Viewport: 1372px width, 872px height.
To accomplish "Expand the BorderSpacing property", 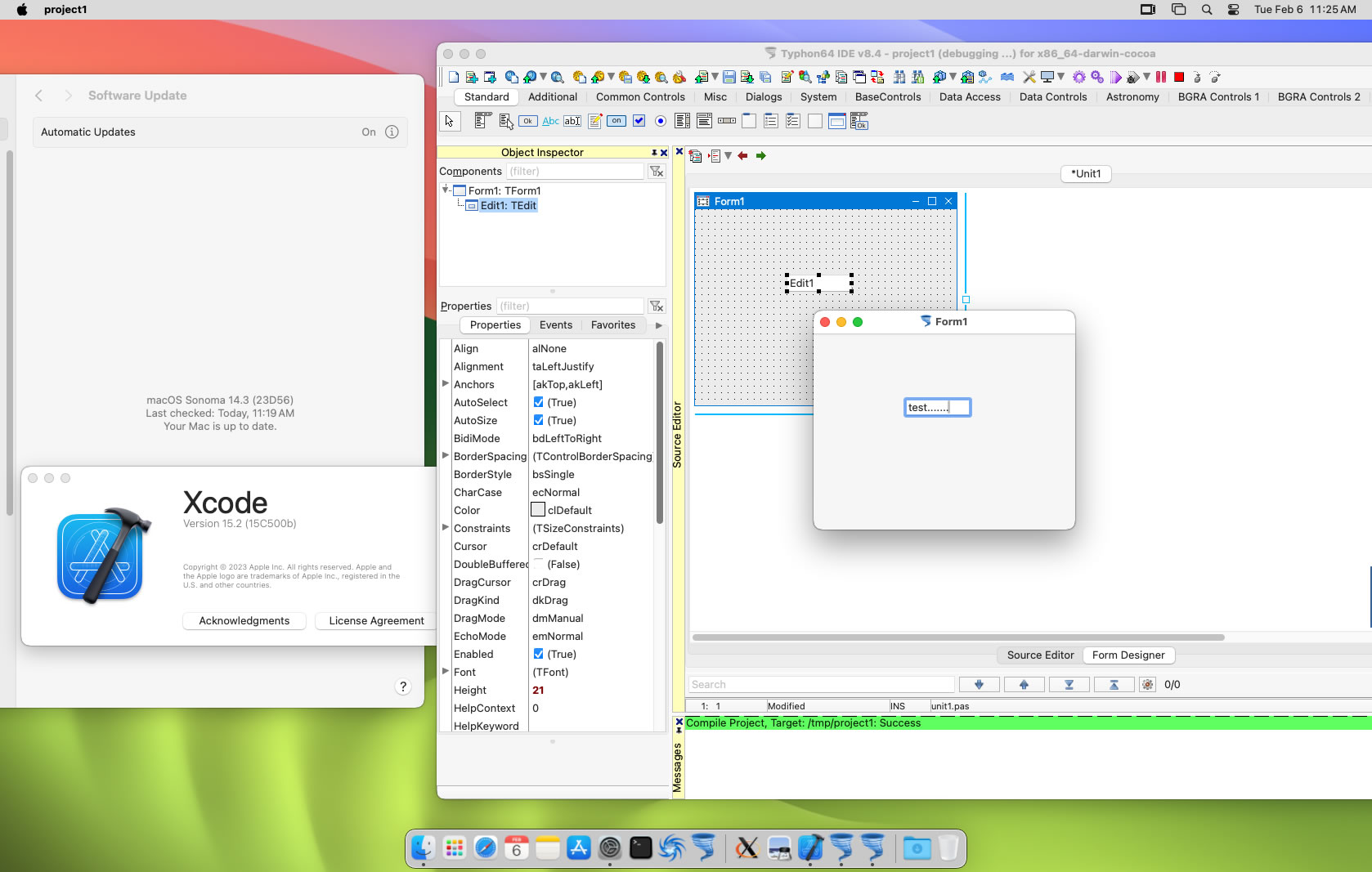I will [x=446, y=455].
